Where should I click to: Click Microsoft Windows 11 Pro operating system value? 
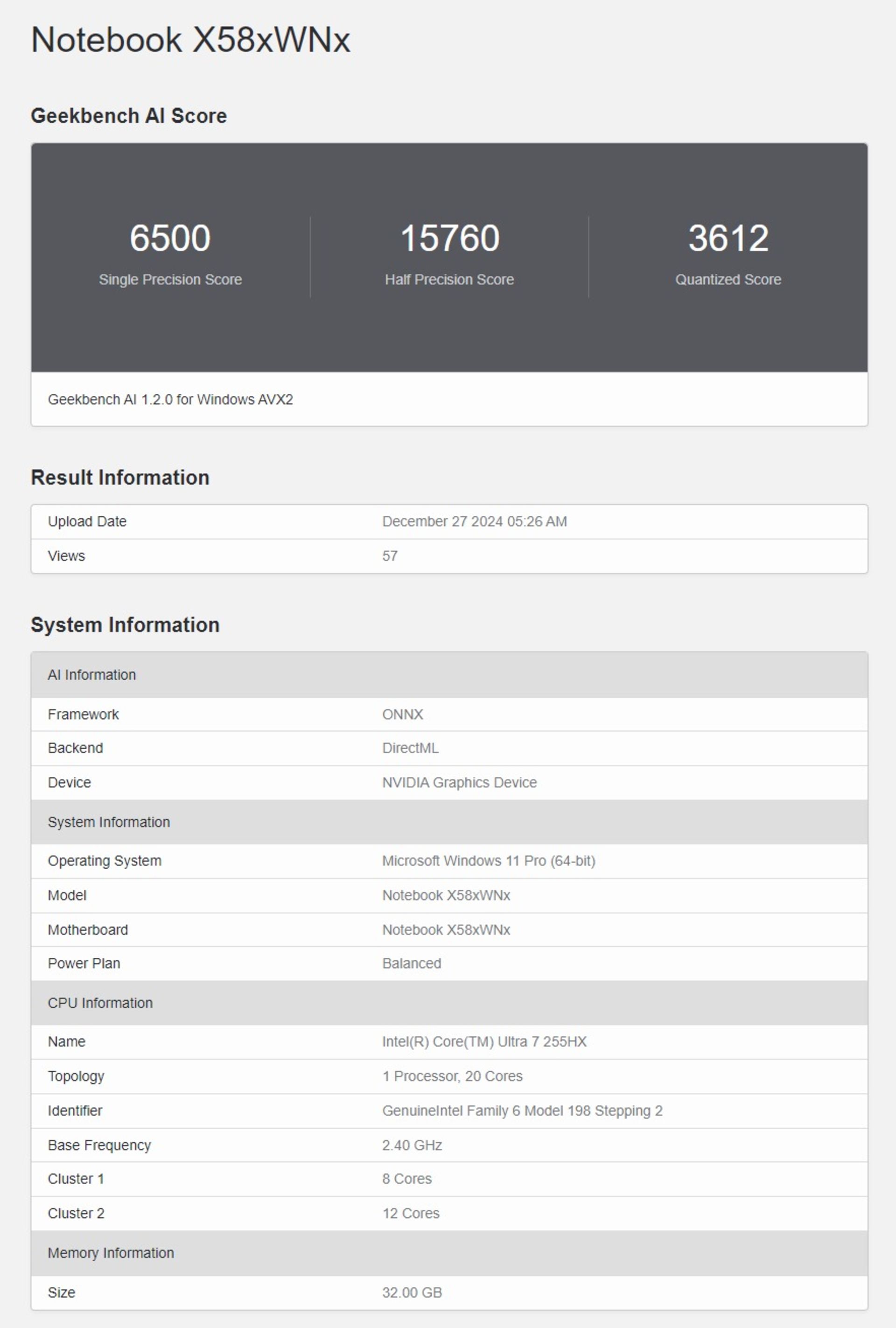[489, 861]
